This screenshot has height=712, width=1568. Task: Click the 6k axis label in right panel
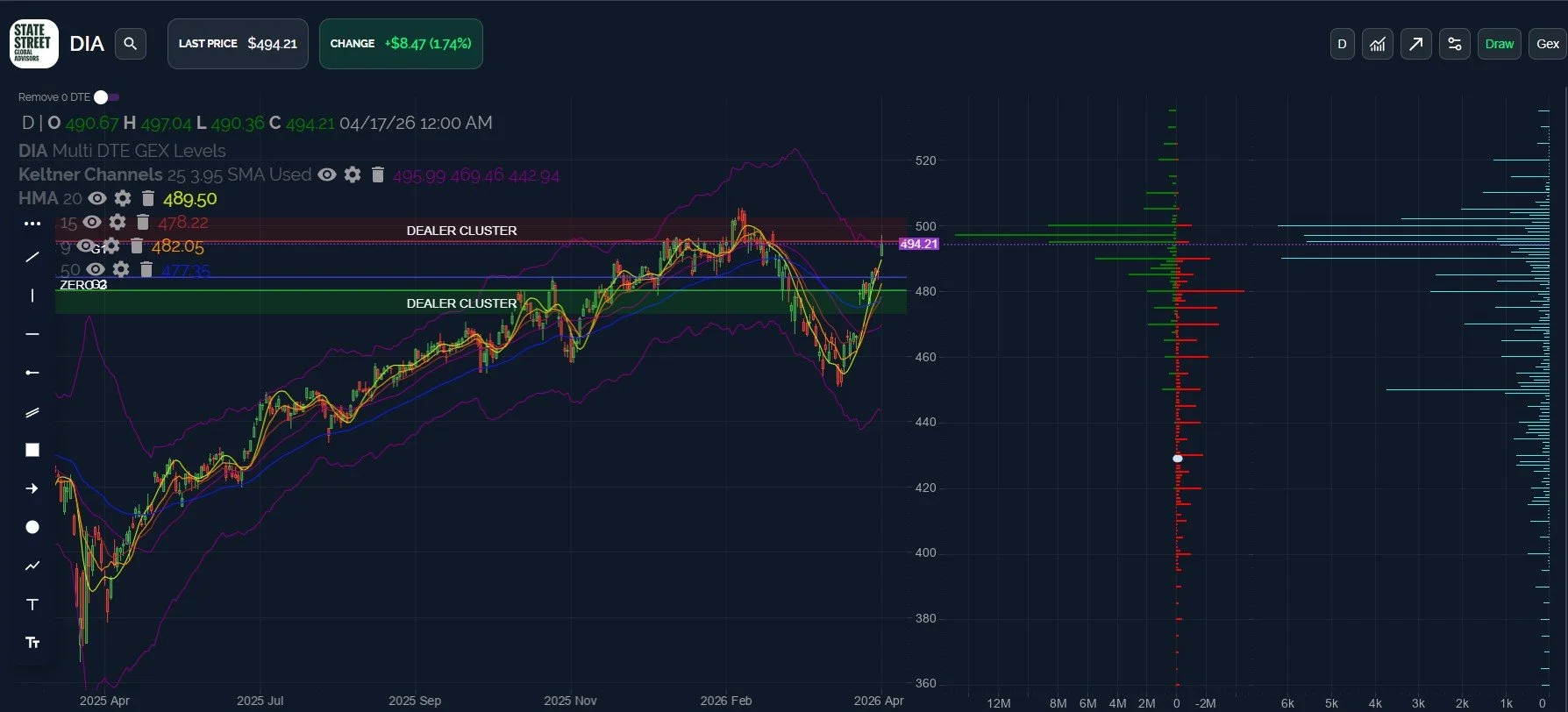coord(1287,703)
